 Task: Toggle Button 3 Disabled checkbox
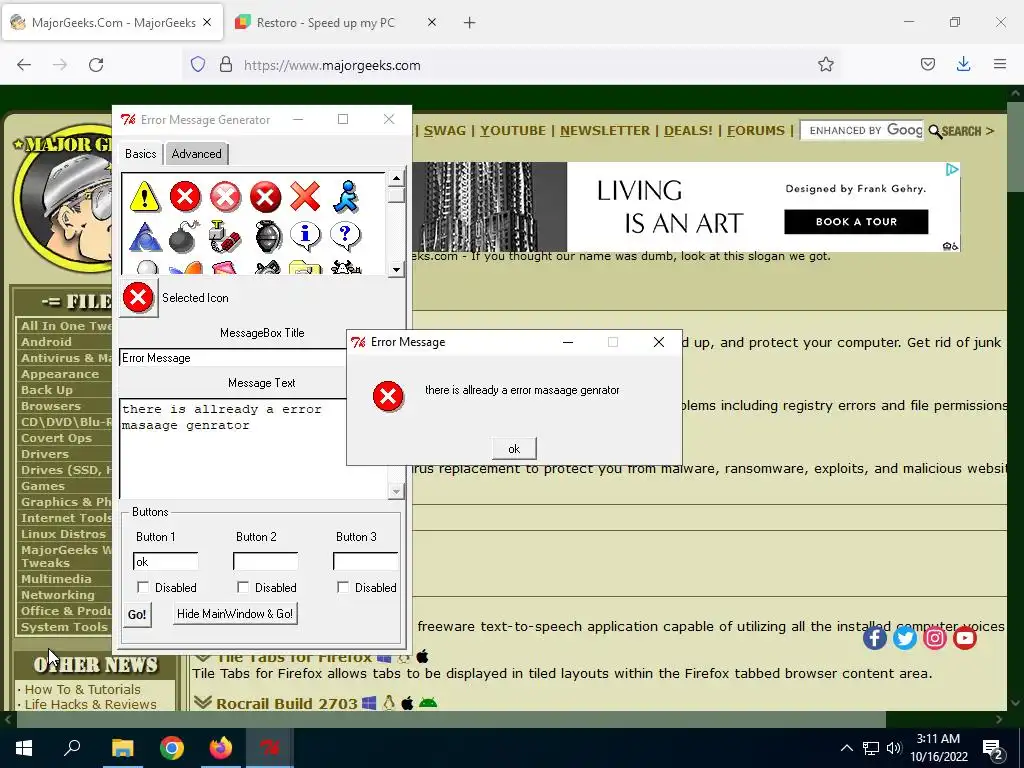[343, 587]
